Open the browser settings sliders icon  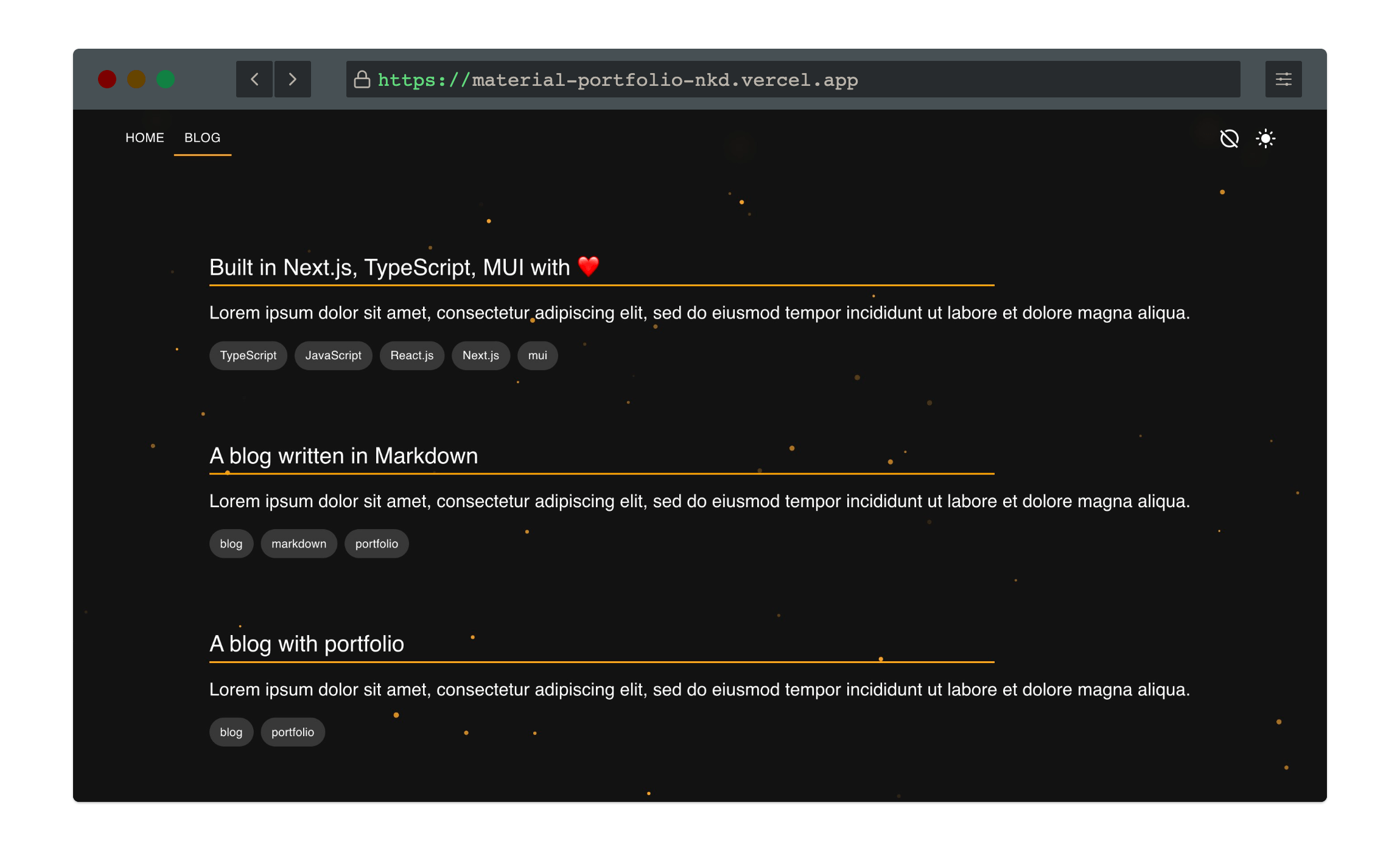tap(1283, 79)
